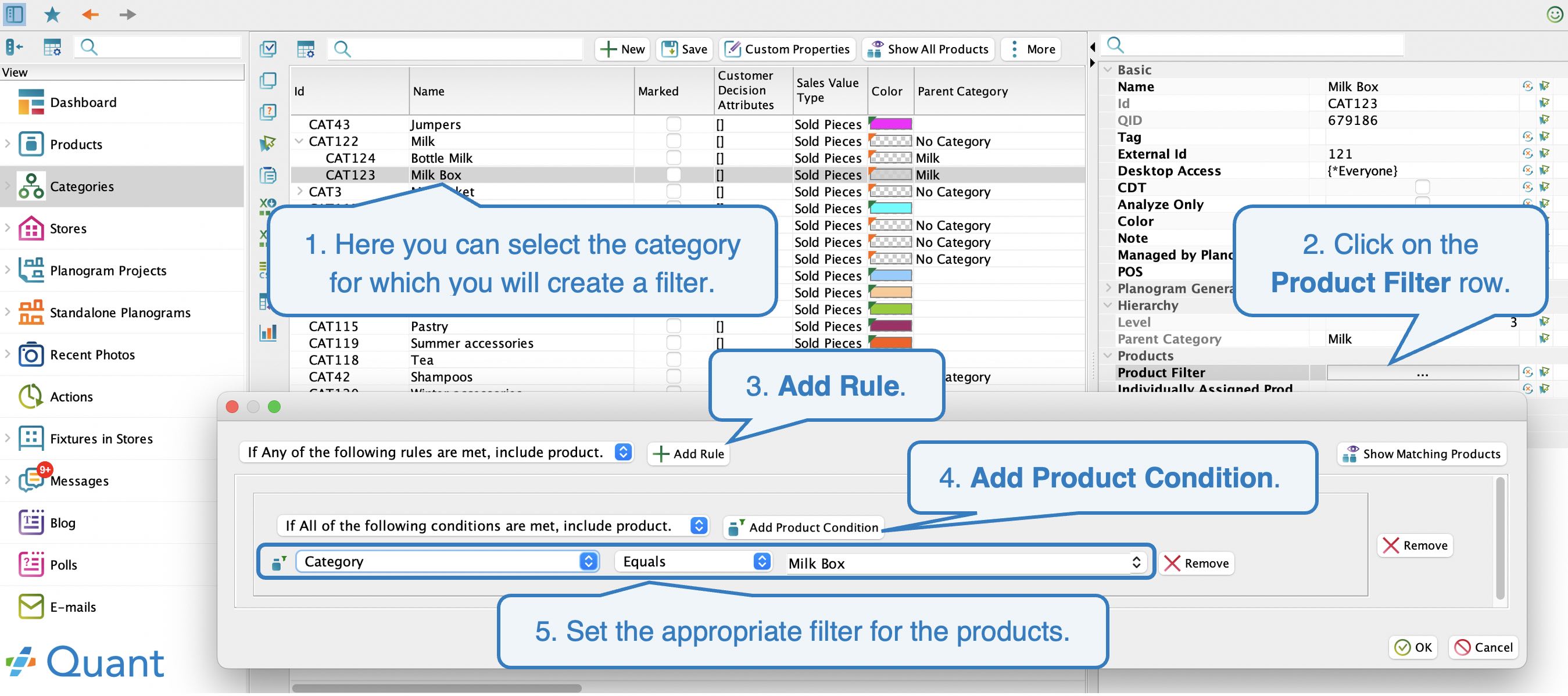The image size is (1568, 696).
Task: Click flag icon in the Parent Category row
Action: pyautogui.click(x=1544, y=339)
